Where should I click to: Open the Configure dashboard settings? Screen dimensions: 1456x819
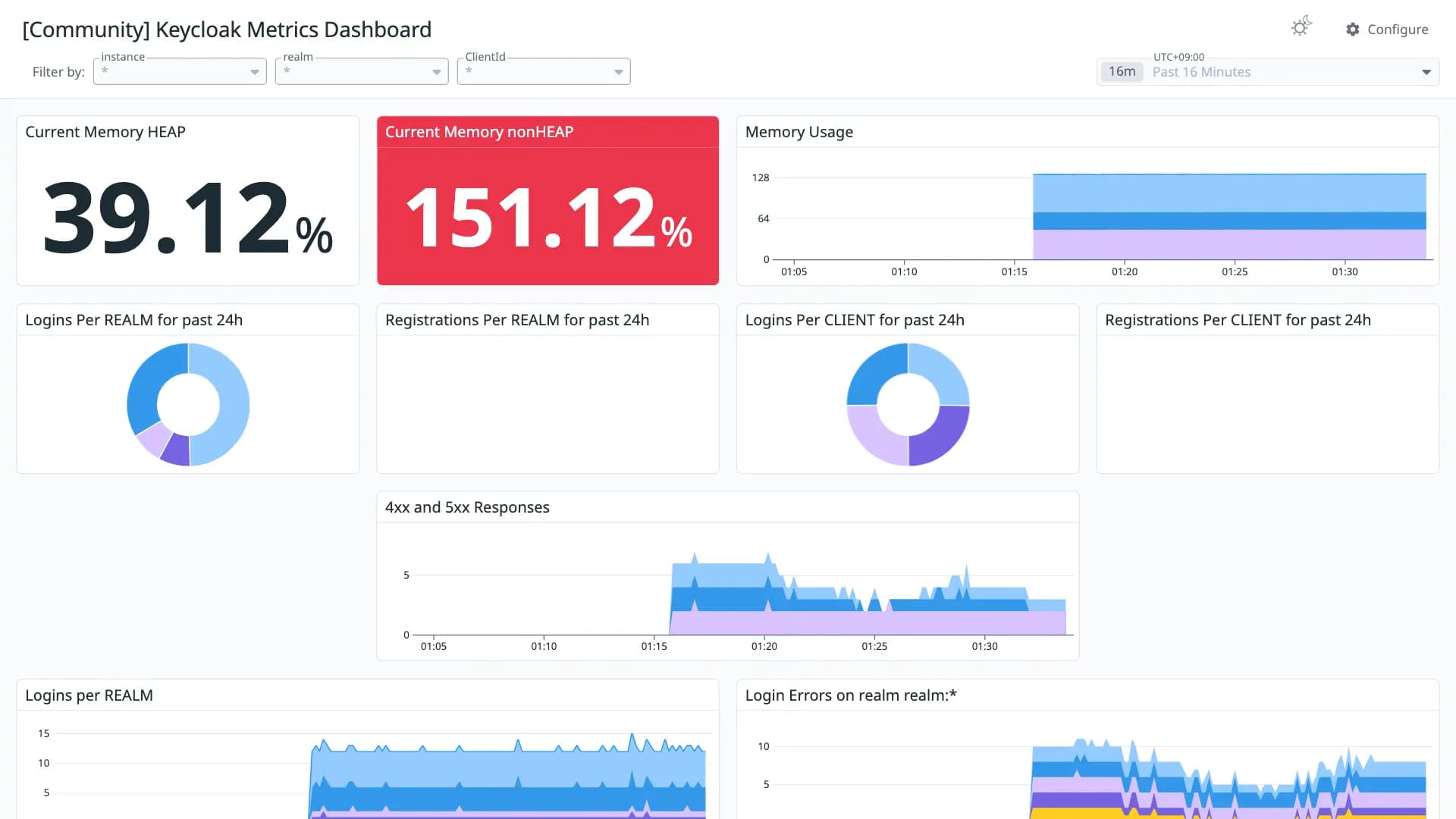point(1387,30)
